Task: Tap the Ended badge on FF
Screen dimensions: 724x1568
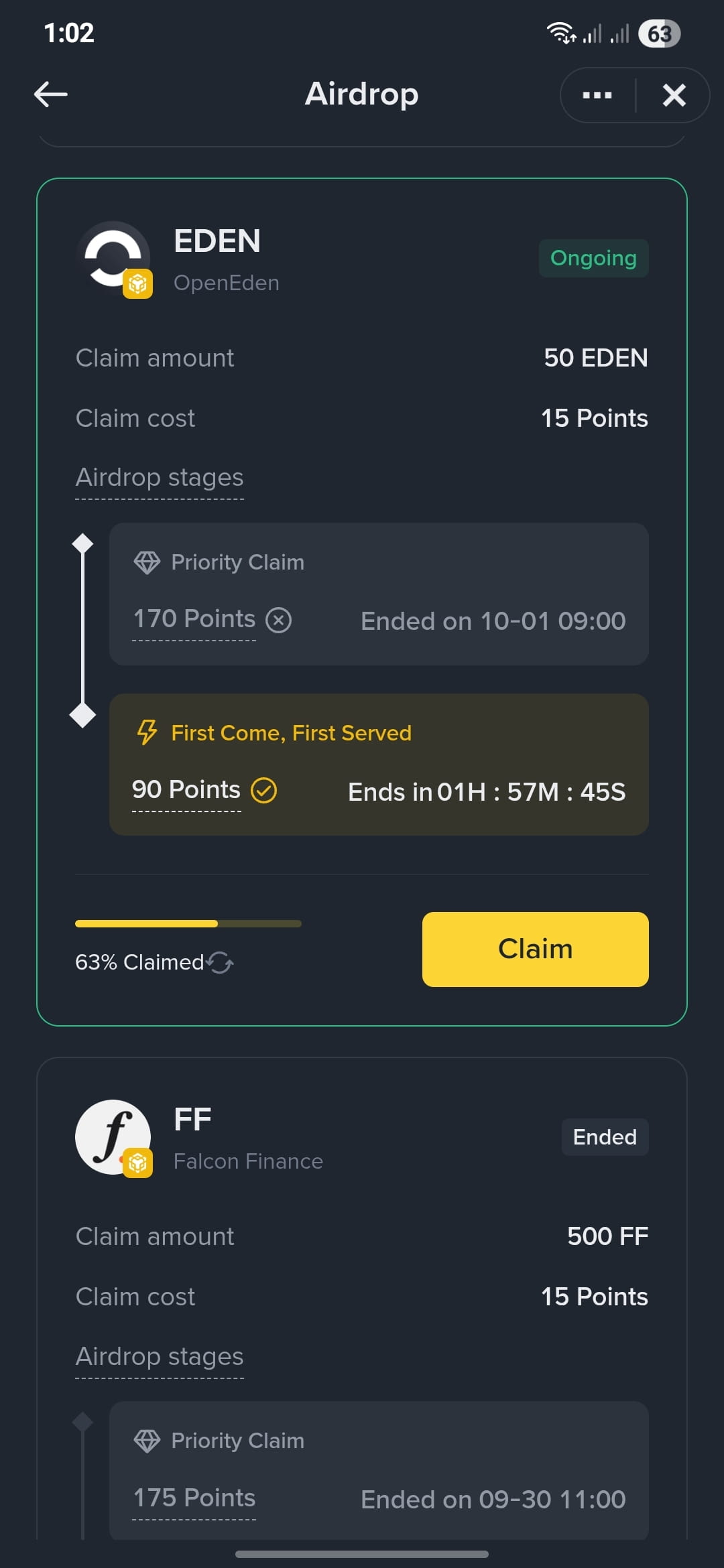Action: 605,1136
